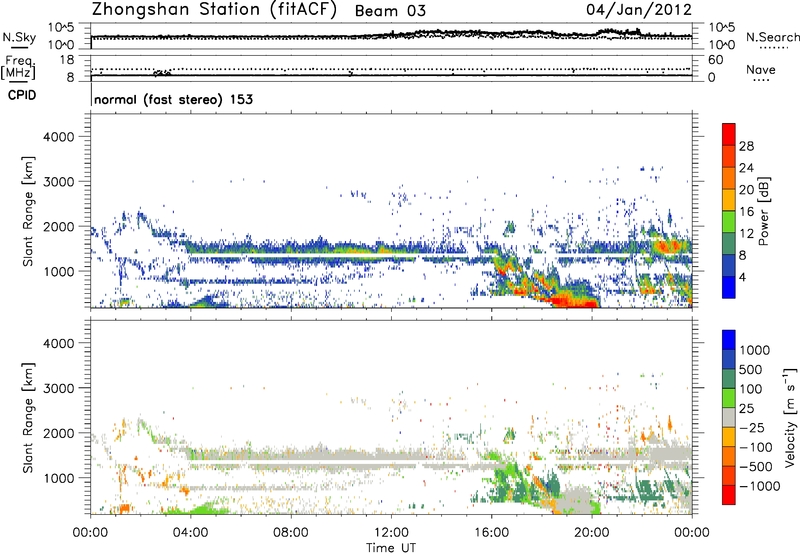
Task: Select the 16 label on power colorbar
Action: coord(746,212)
